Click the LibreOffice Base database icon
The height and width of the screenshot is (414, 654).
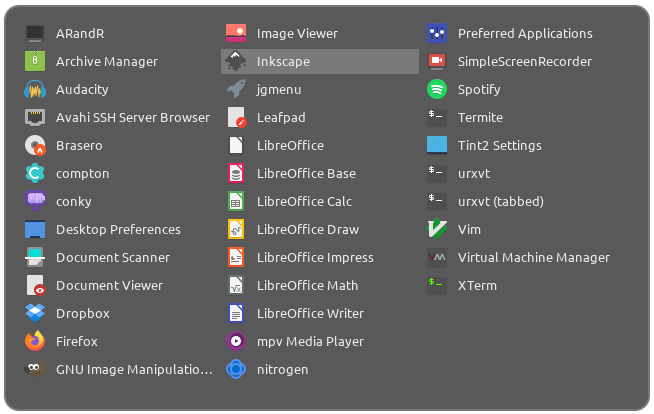point(236,173)
